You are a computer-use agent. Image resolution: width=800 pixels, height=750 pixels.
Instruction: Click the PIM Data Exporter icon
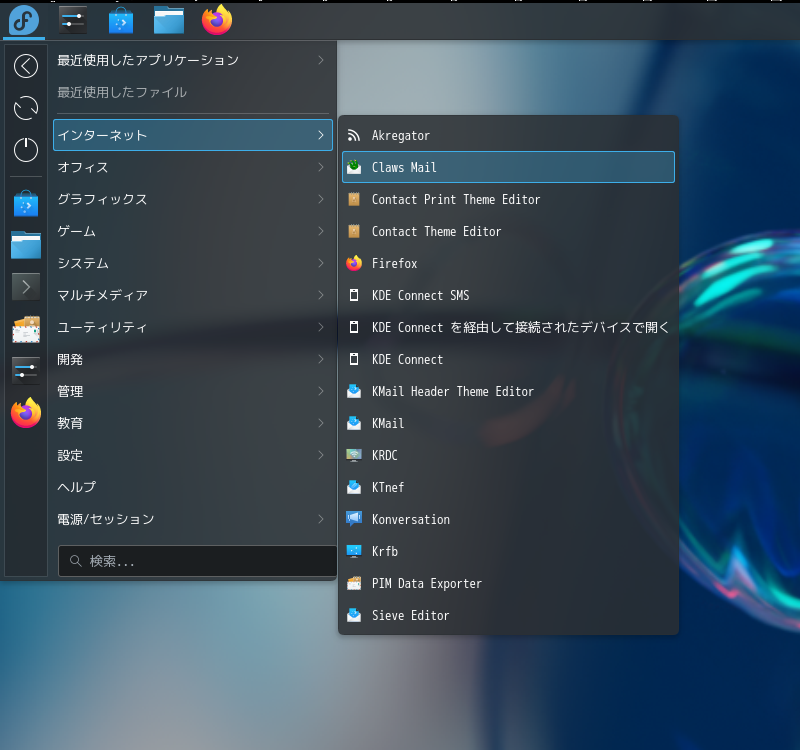[x=354, y=583]
